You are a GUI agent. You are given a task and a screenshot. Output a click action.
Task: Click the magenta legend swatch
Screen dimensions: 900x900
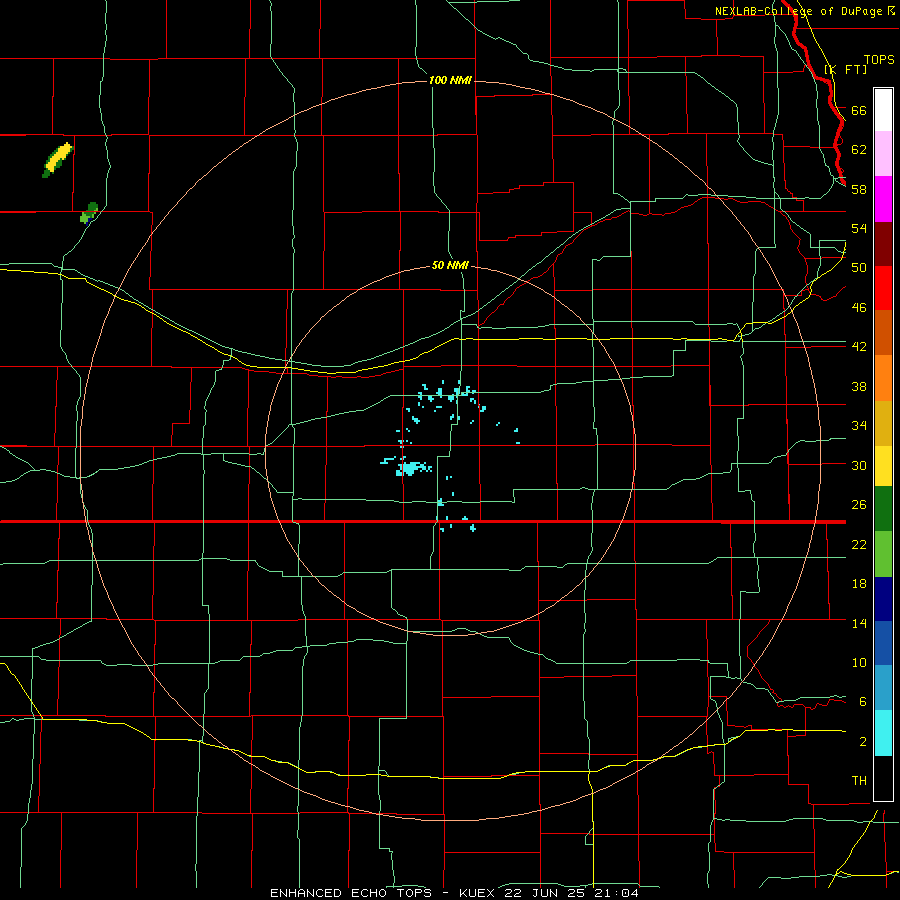tap(883, 199)
